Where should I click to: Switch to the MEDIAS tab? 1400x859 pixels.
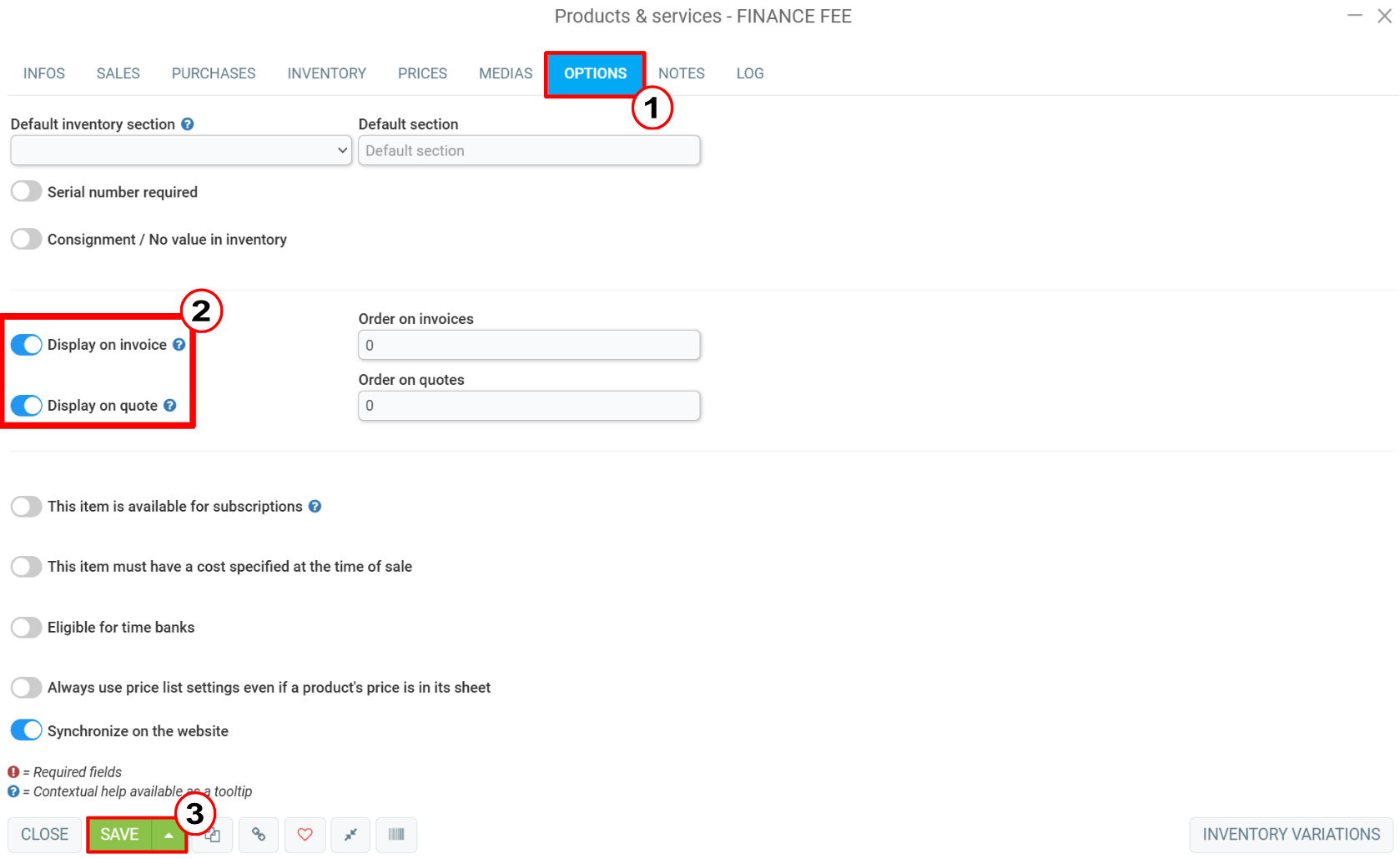coord(506,73)
